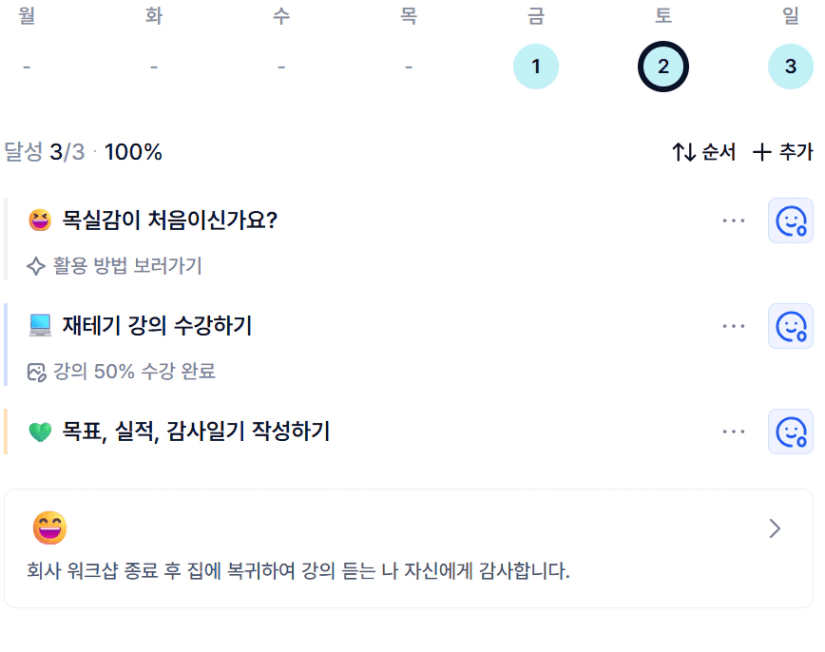This screenshot has height=652, width=825.
Task: Open 활용 방법 보러가기 link
Action: (x=127, y=266)
